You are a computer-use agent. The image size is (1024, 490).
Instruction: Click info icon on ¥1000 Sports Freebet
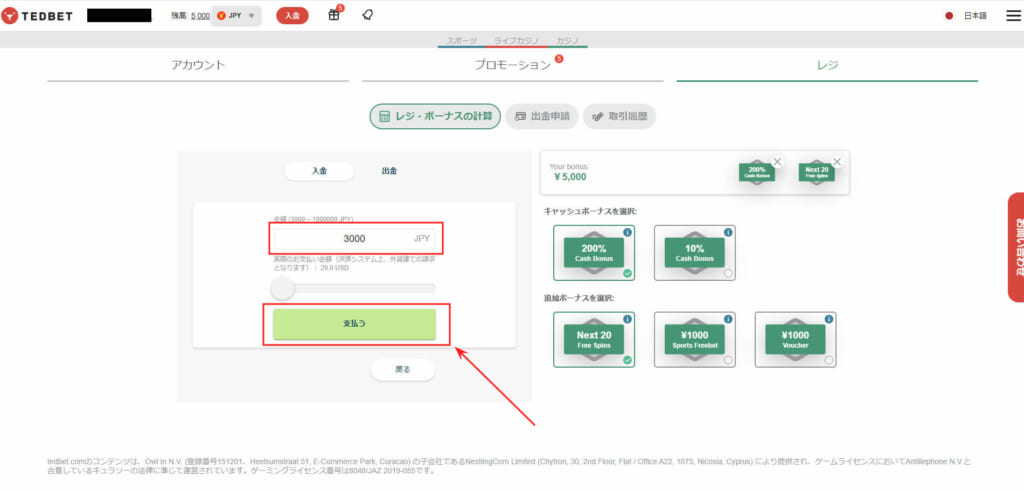pos(728,319)
